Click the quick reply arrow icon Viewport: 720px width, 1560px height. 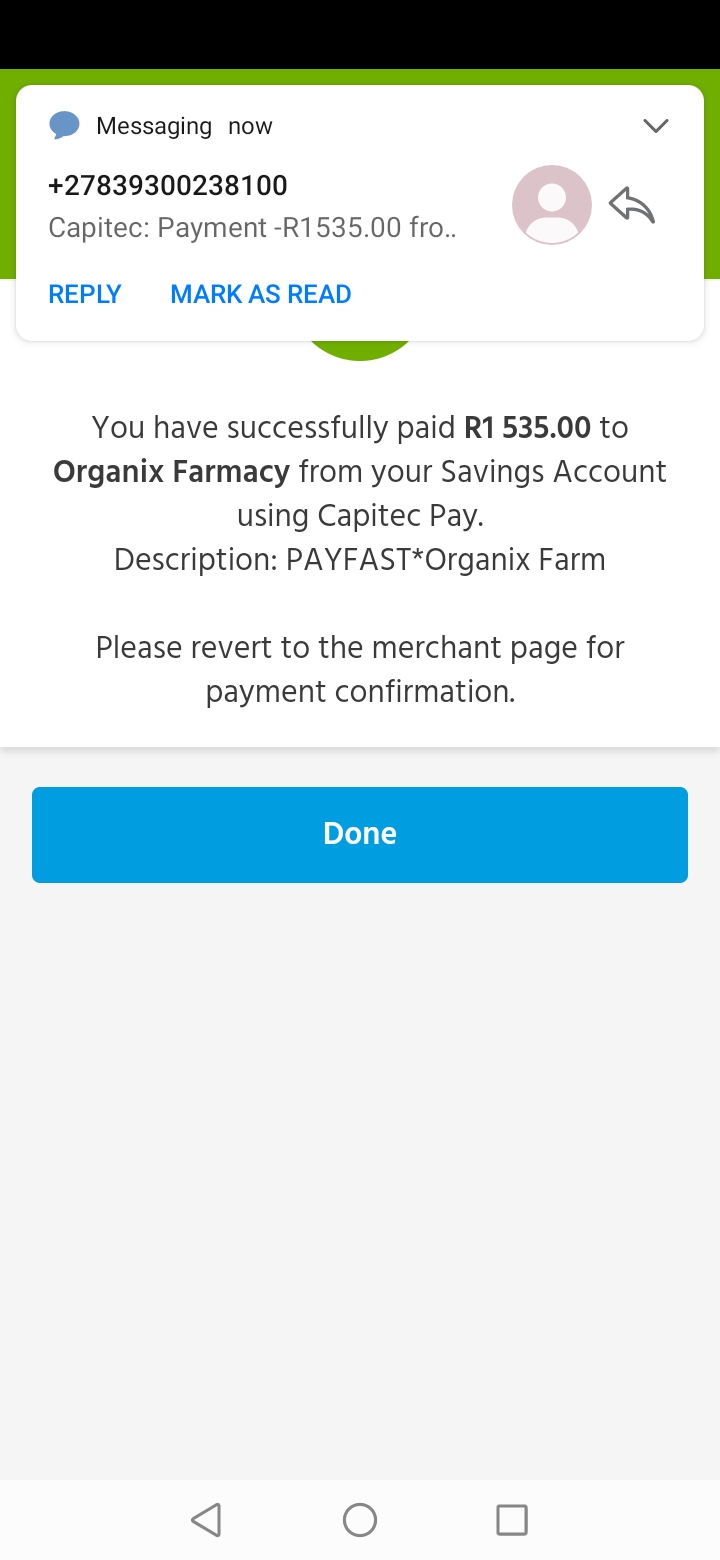point(632,205)
